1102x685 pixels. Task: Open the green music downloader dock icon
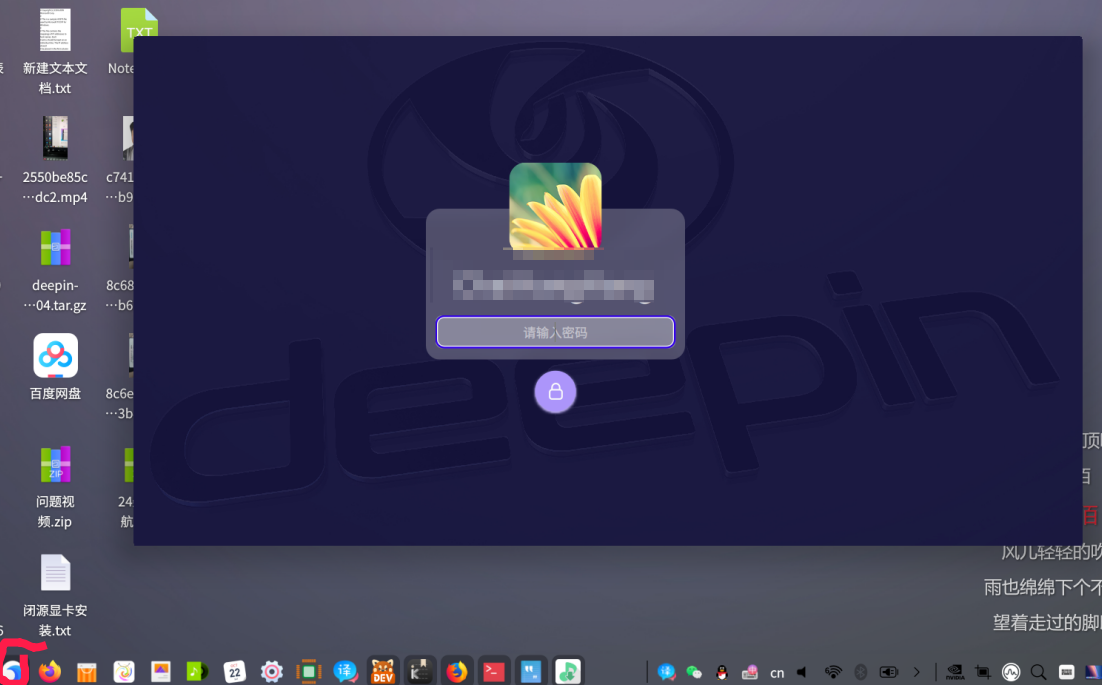568,672
